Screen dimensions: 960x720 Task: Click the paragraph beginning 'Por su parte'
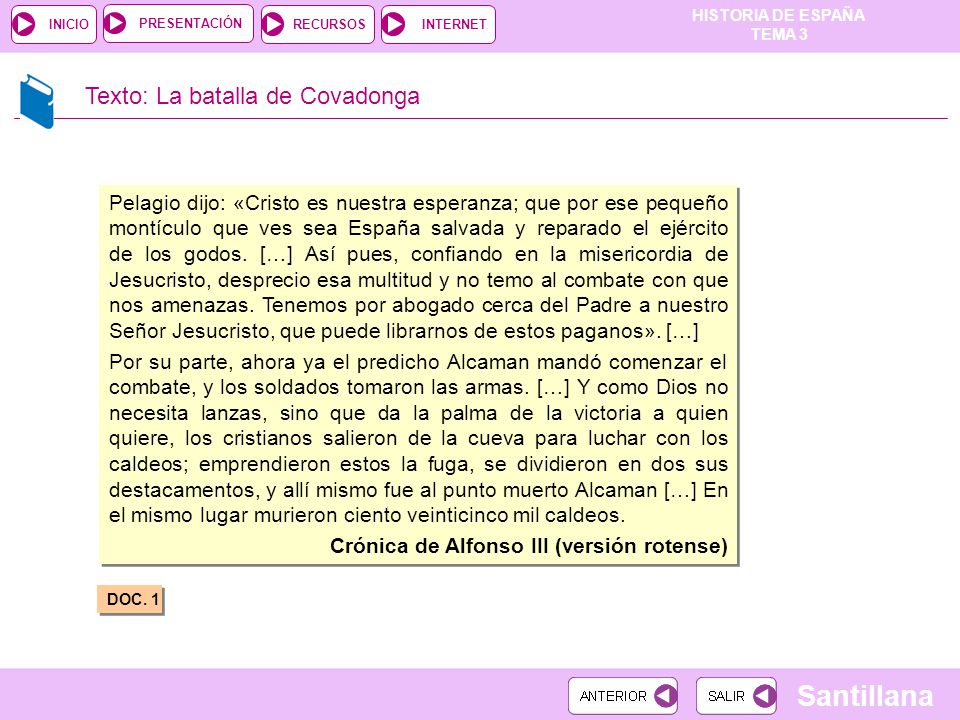pos(419,438)
